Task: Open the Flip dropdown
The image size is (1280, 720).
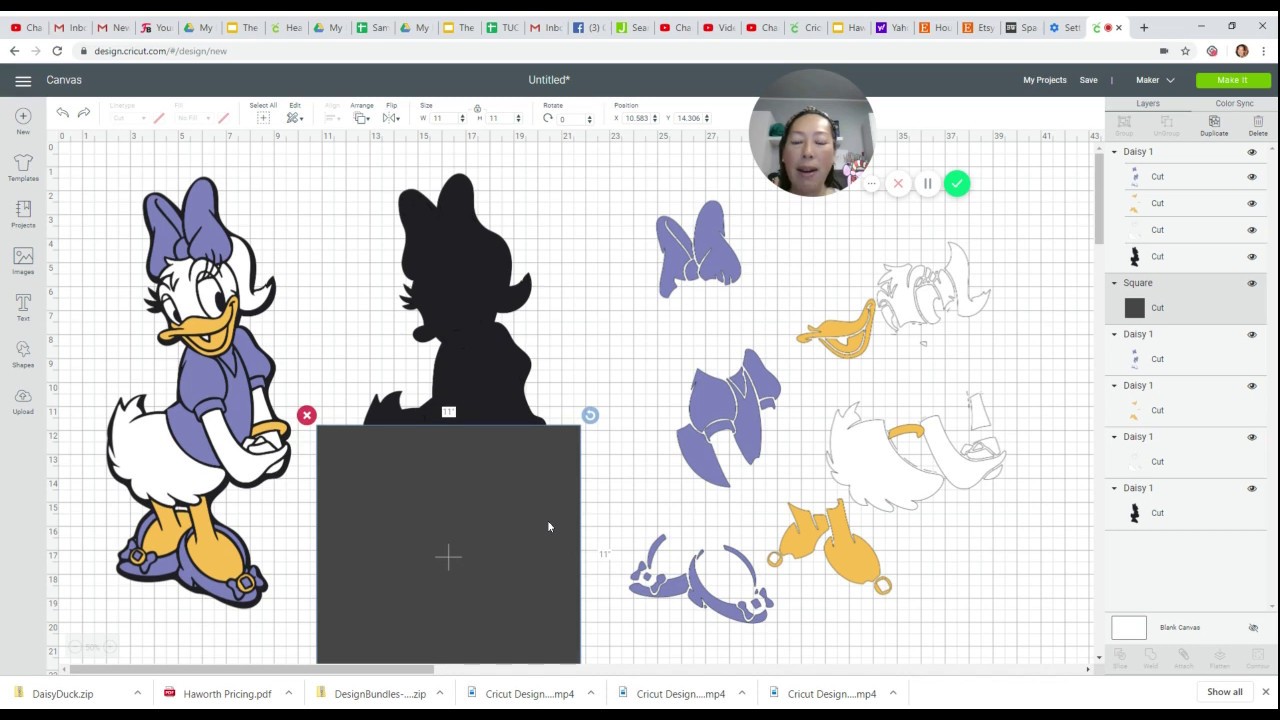Action: [x=391, y=118]
